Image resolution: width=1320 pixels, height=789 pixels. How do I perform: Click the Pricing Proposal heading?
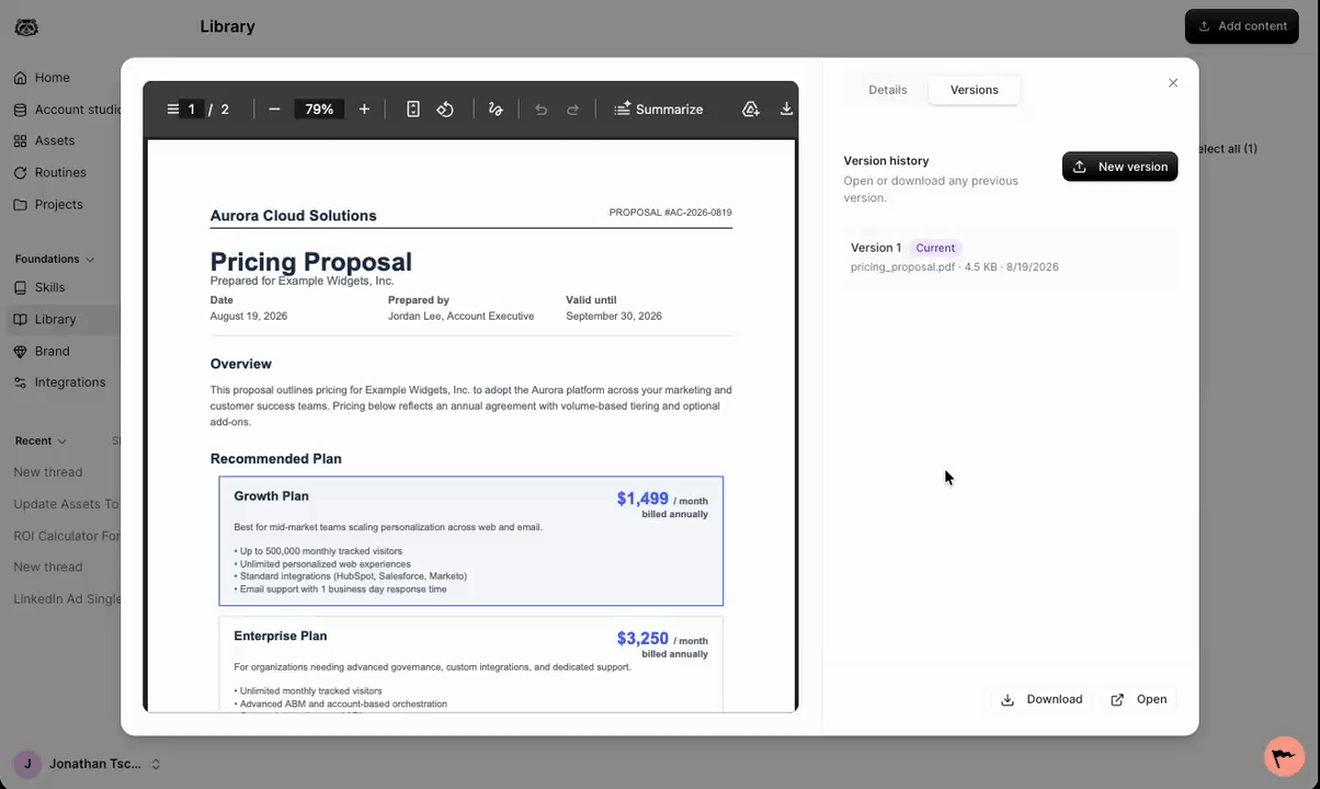(x=311, y=261)
